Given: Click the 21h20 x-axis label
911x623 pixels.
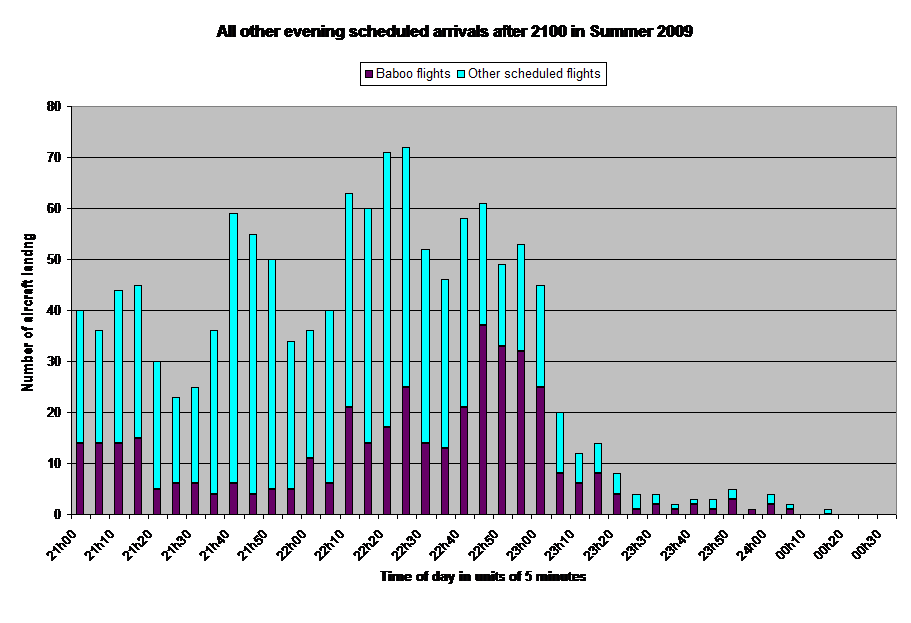Looking at the screenshot, I should (x=139, y=545).
